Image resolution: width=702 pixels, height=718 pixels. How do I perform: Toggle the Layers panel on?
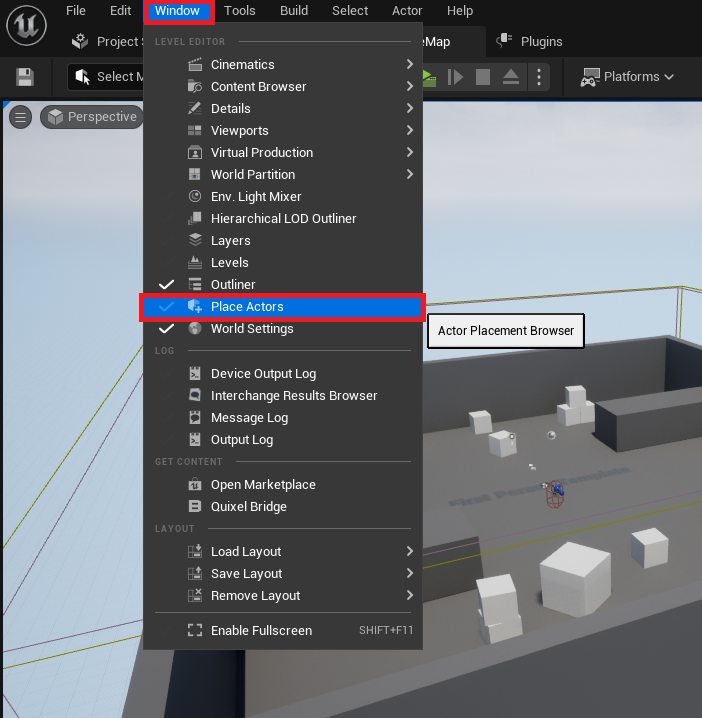[282, 240]
